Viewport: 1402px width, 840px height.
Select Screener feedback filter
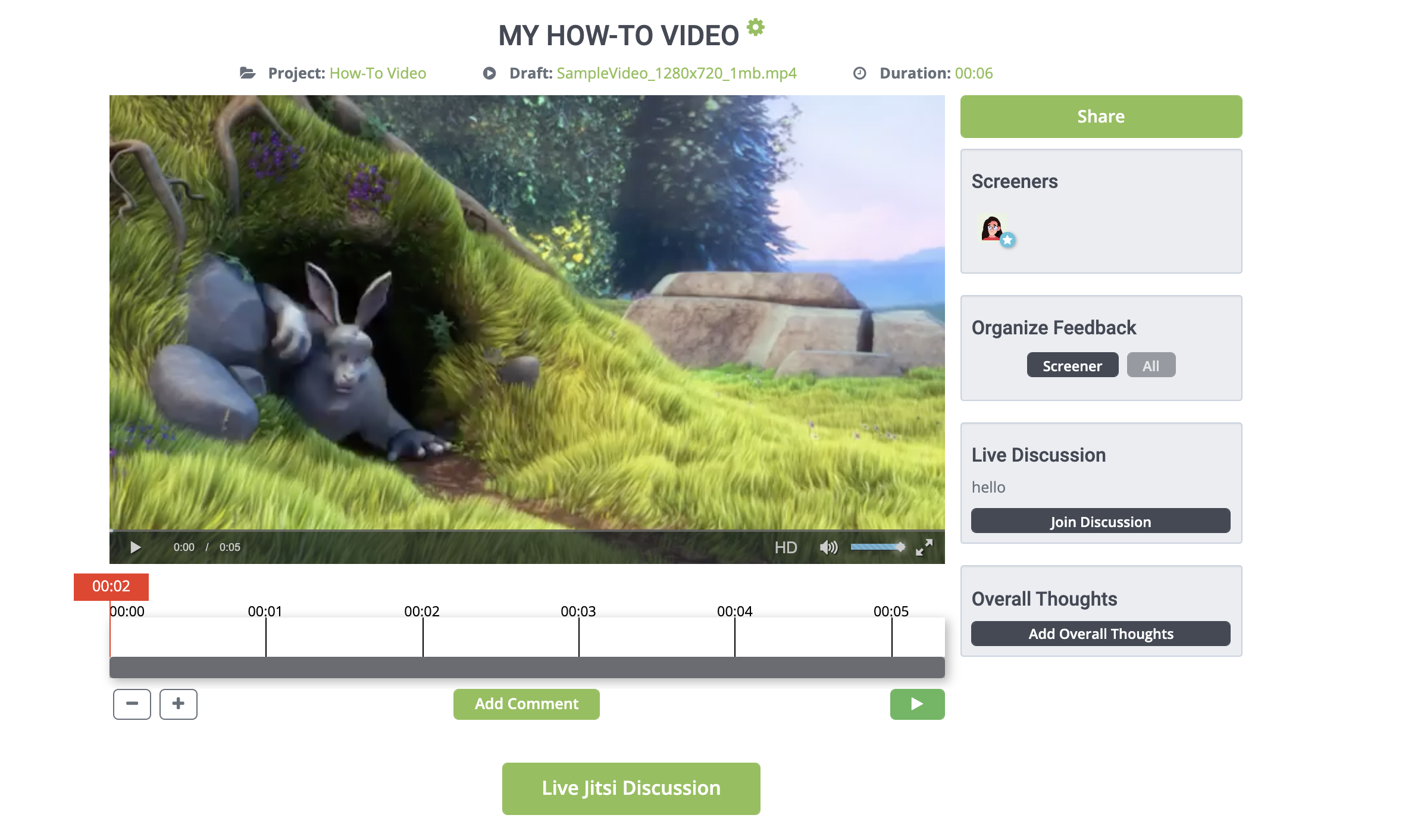[x=1072, y=365]
